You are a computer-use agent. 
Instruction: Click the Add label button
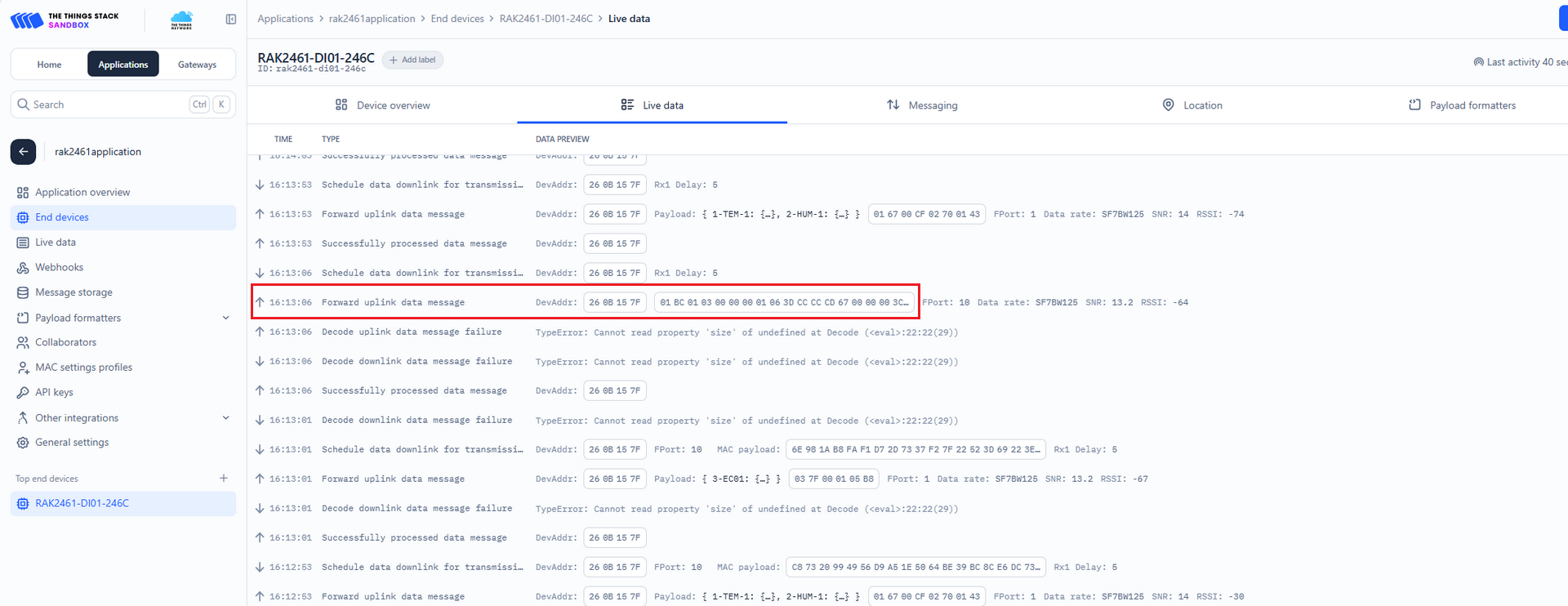pyautogui.click(x=412, y=60)
